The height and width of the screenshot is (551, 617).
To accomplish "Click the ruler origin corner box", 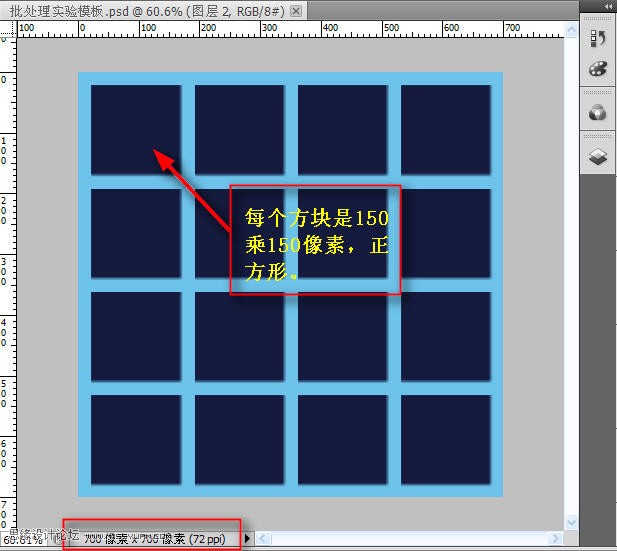I will (7, 30).
